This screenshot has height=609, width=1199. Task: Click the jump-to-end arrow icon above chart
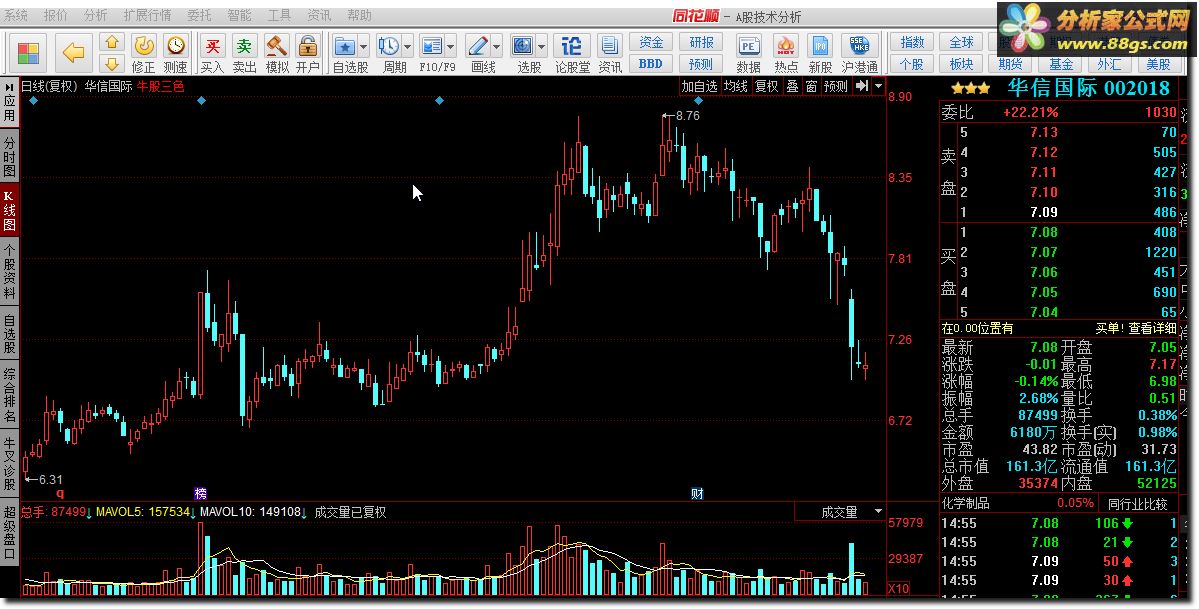pos(862,86)
